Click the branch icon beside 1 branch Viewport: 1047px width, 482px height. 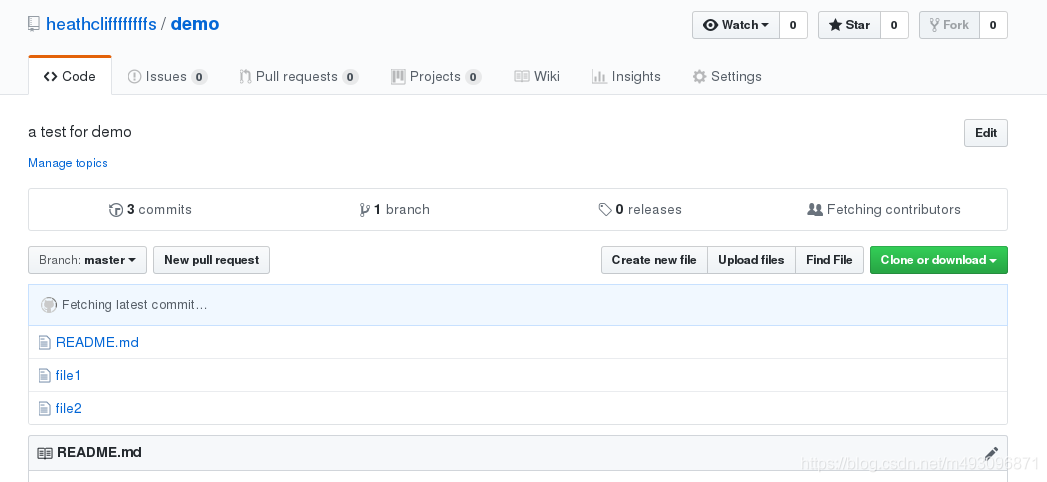(365, 210)
